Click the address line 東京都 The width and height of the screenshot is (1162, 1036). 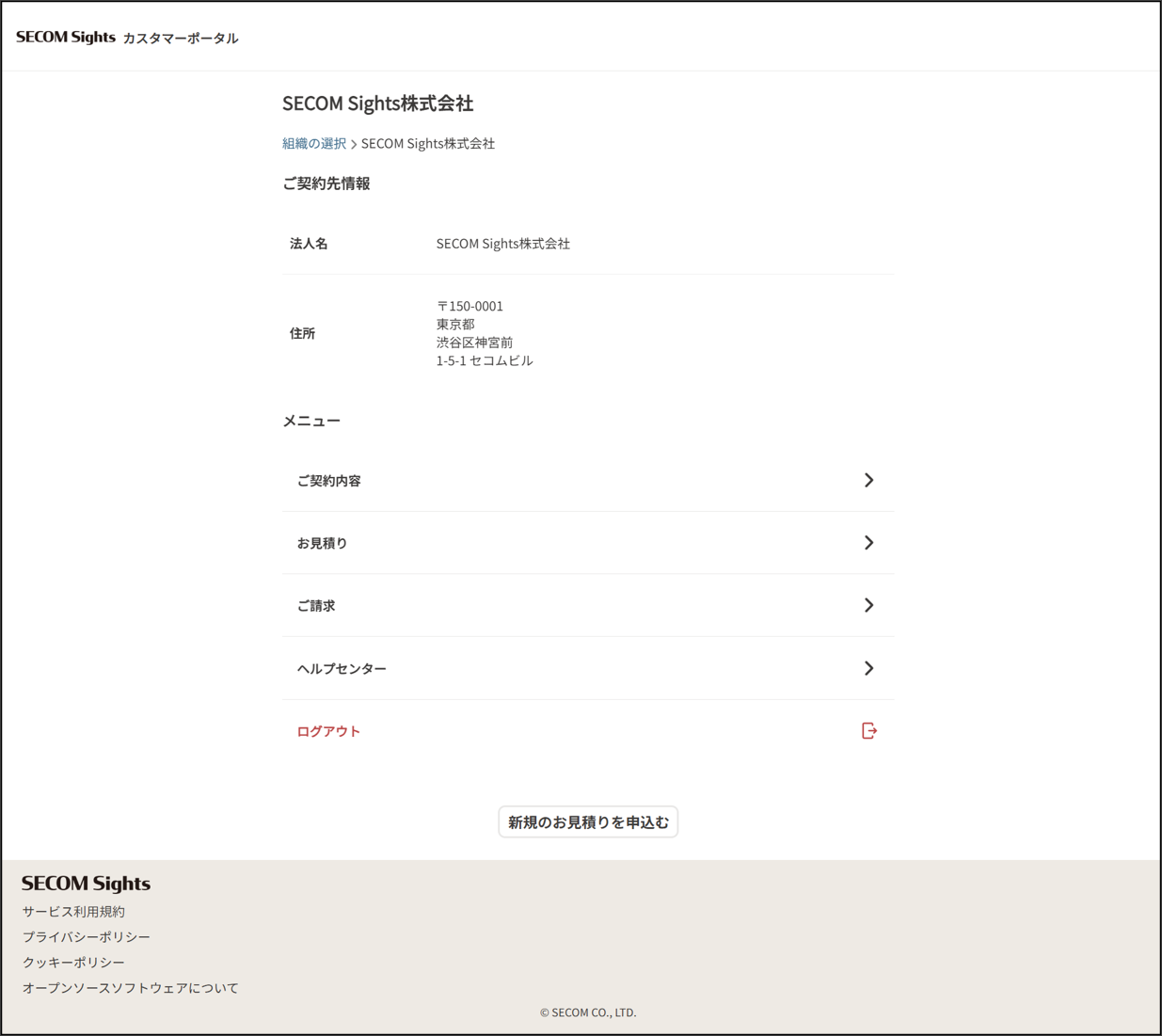pos(455,325)
